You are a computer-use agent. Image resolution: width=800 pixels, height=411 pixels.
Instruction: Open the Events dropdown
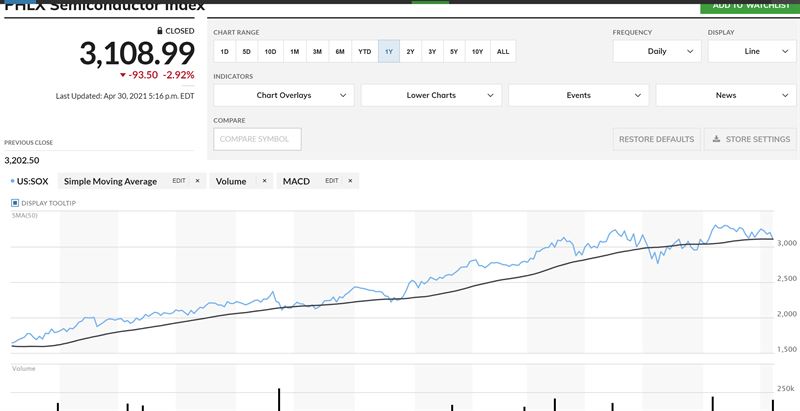579,95
